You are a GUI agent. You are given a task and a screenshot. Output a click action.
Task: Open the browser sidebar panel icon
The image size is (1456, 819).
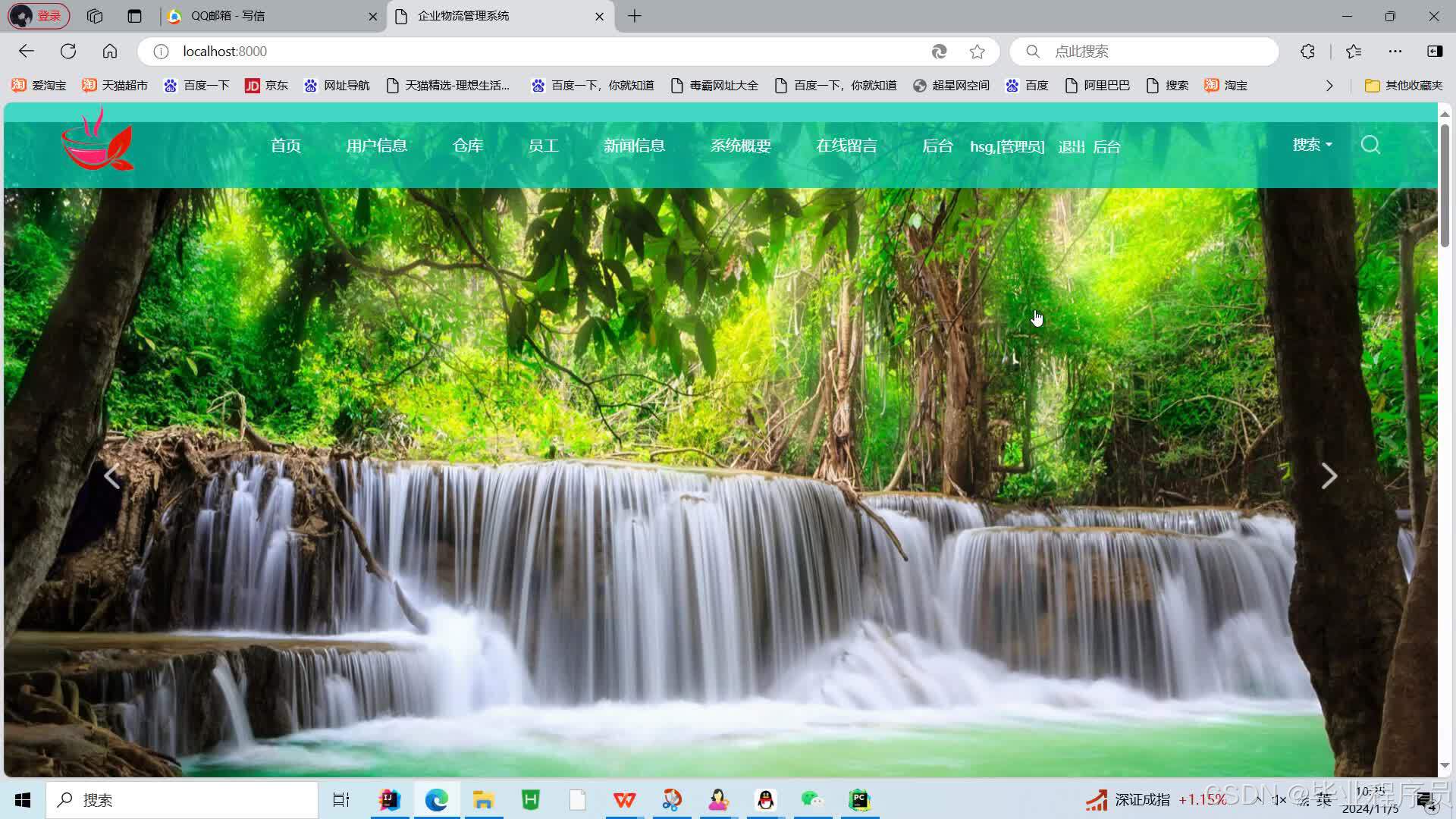[x=1435, y=52]
